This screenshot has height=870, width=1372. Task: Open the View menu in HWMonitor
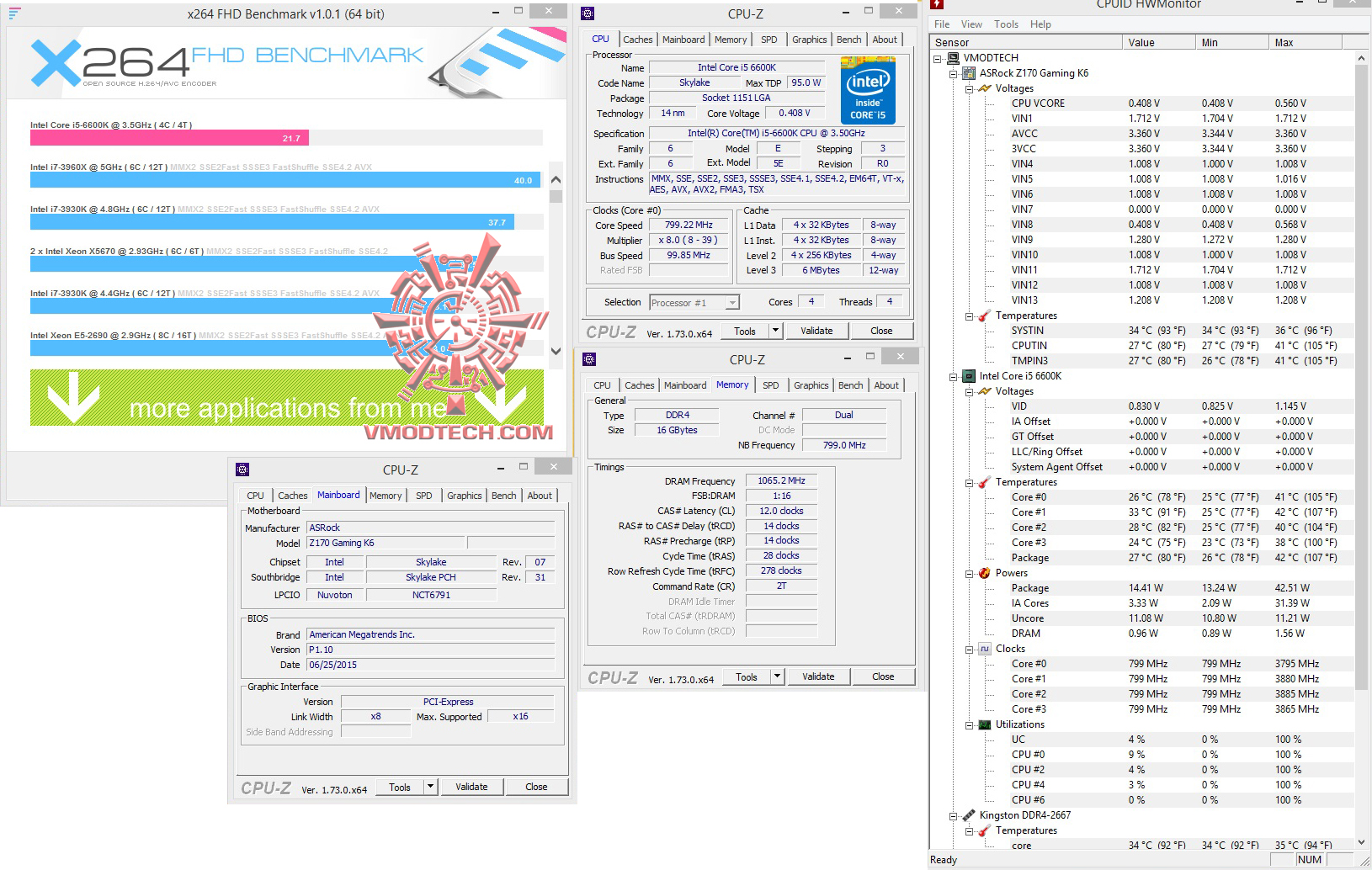pos(971,24)
